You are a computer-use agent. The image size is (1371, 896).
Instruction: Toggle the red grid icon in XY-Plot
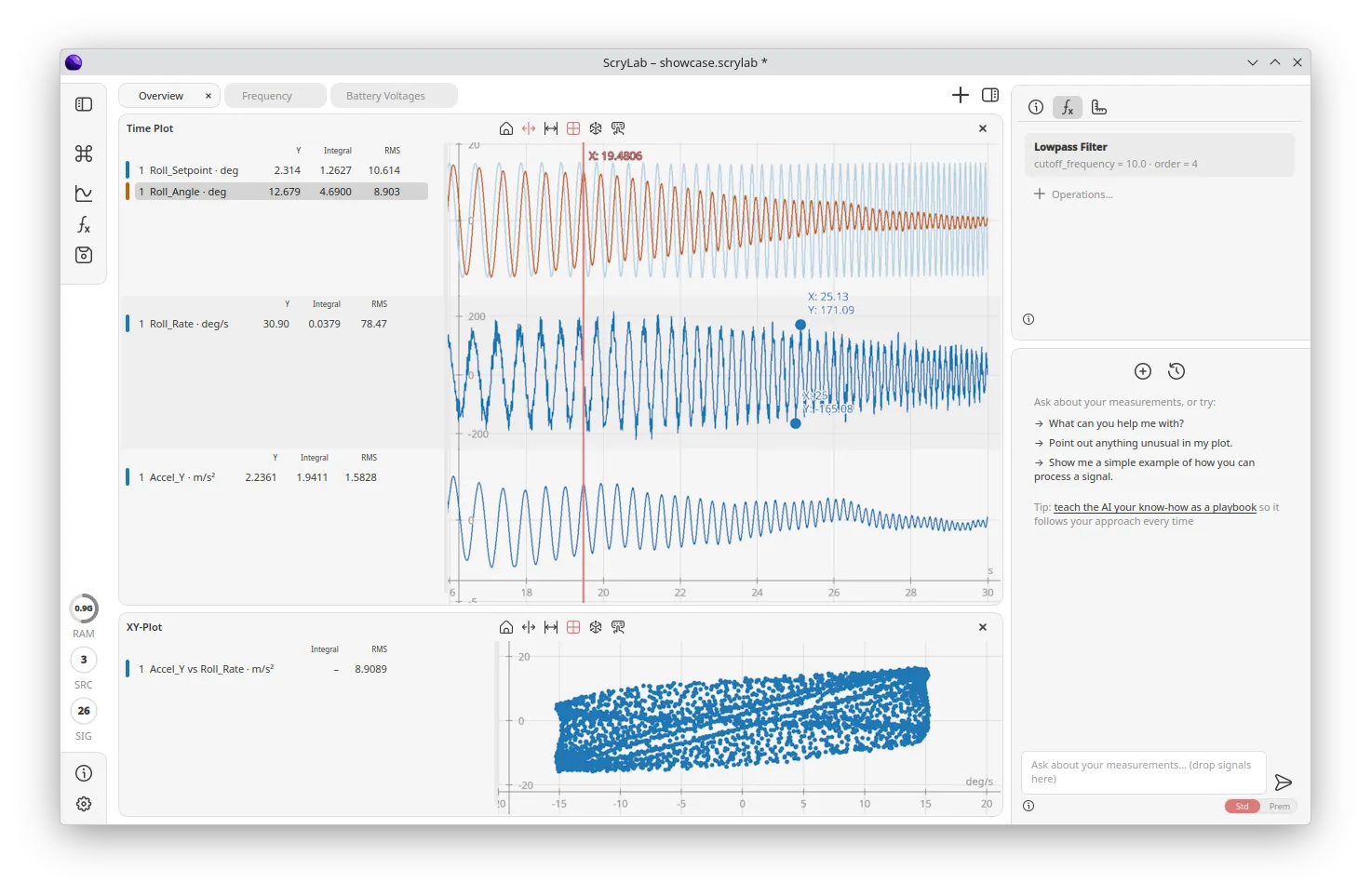point(573,627)
